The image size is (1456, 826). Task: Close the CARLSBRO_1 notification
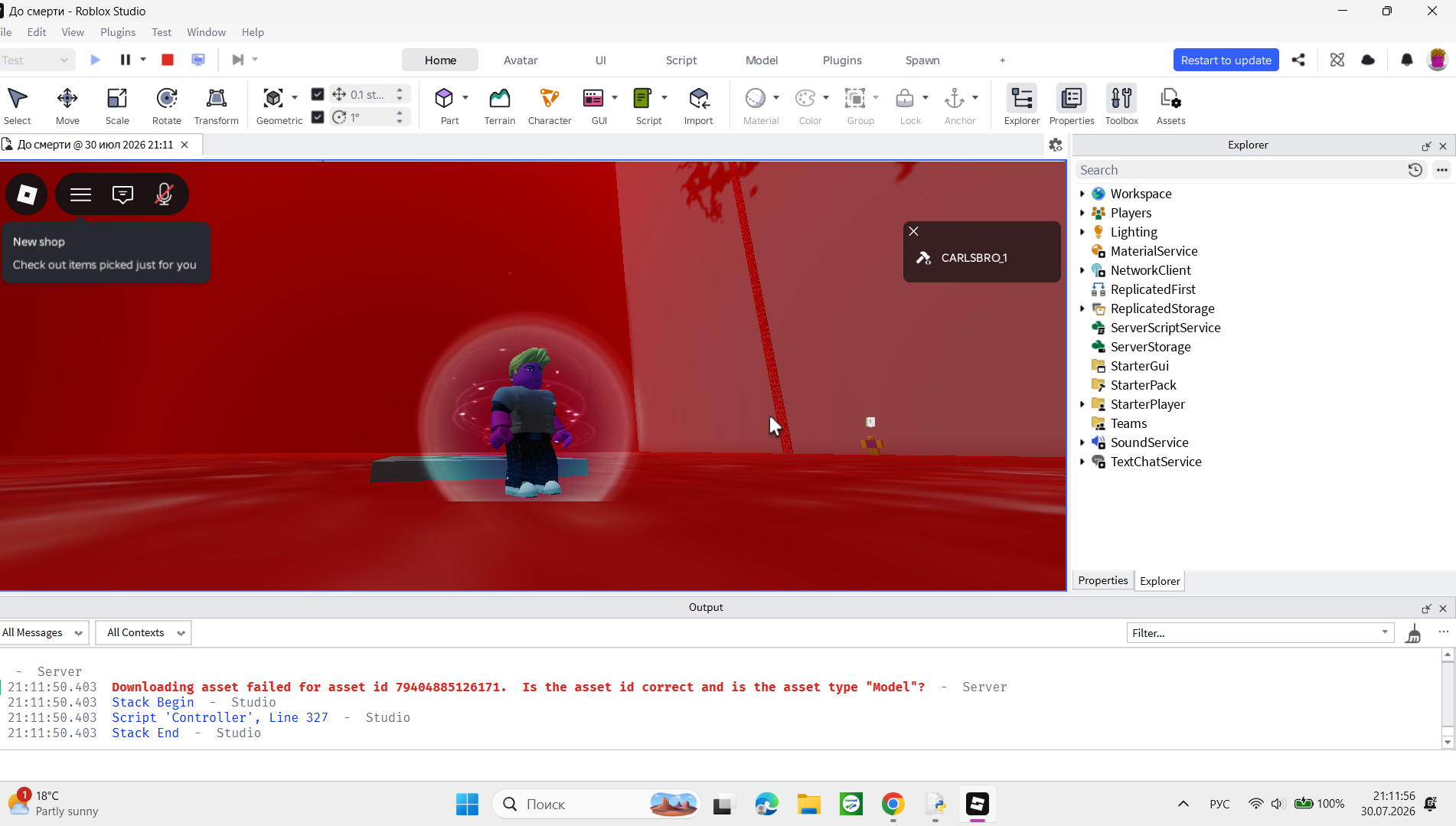[913, 231]
